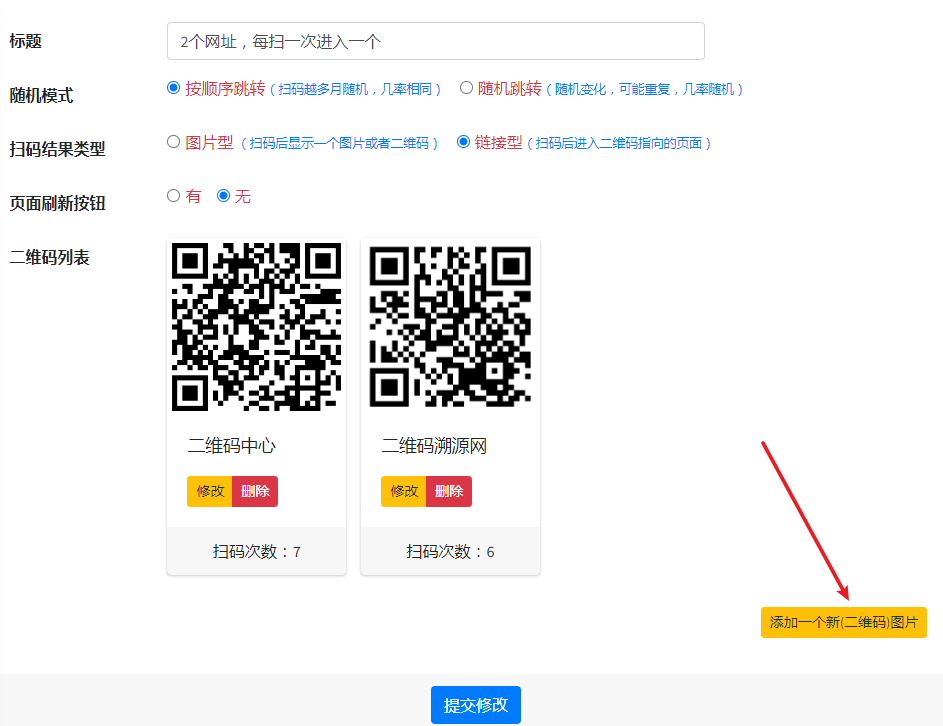943x726 pixels.
Task: Add a new QR image with 添加一个新(二维码)图片
Action: 844,622
